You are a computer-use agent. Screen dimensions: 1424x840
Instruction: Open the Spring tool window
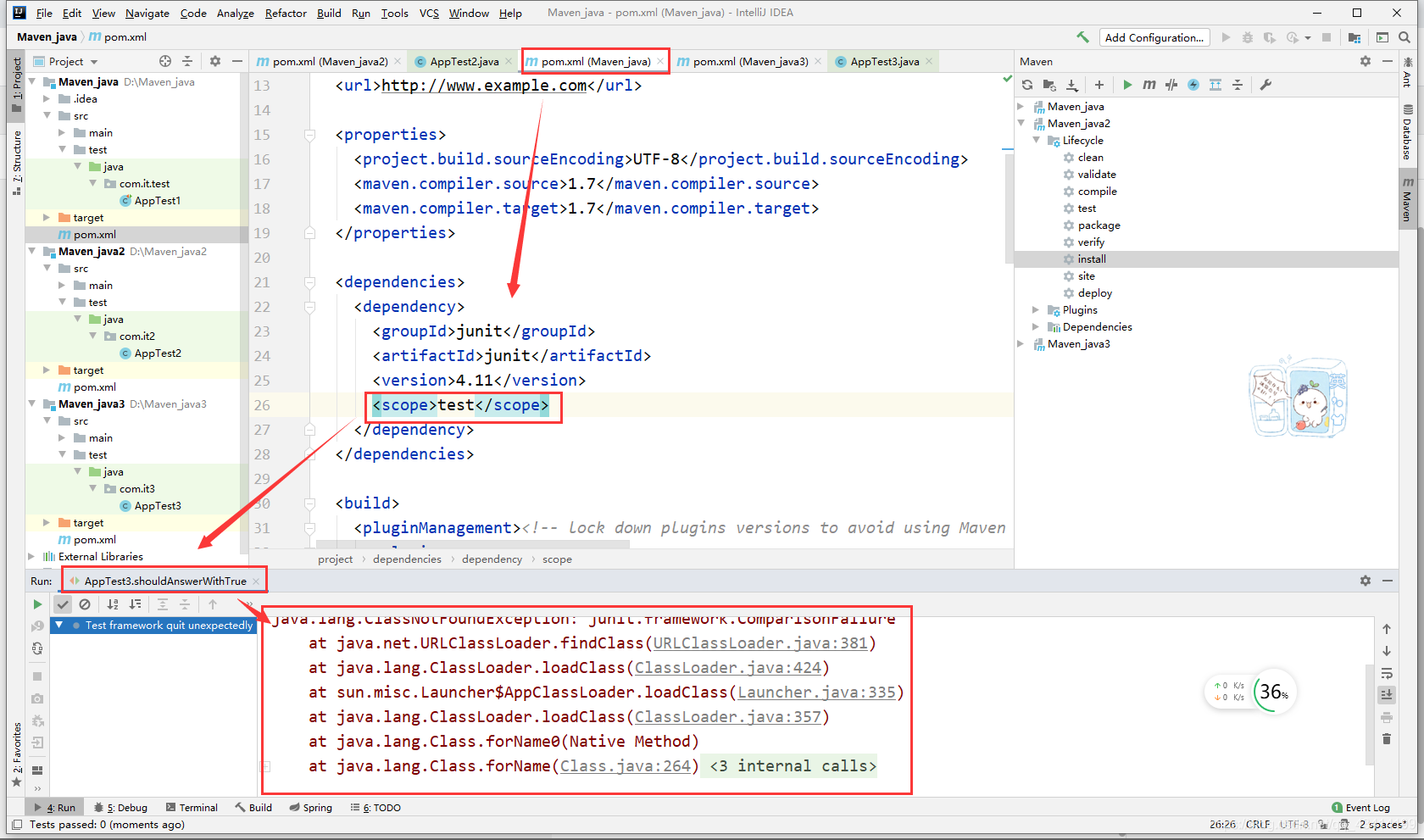(310, 808)
